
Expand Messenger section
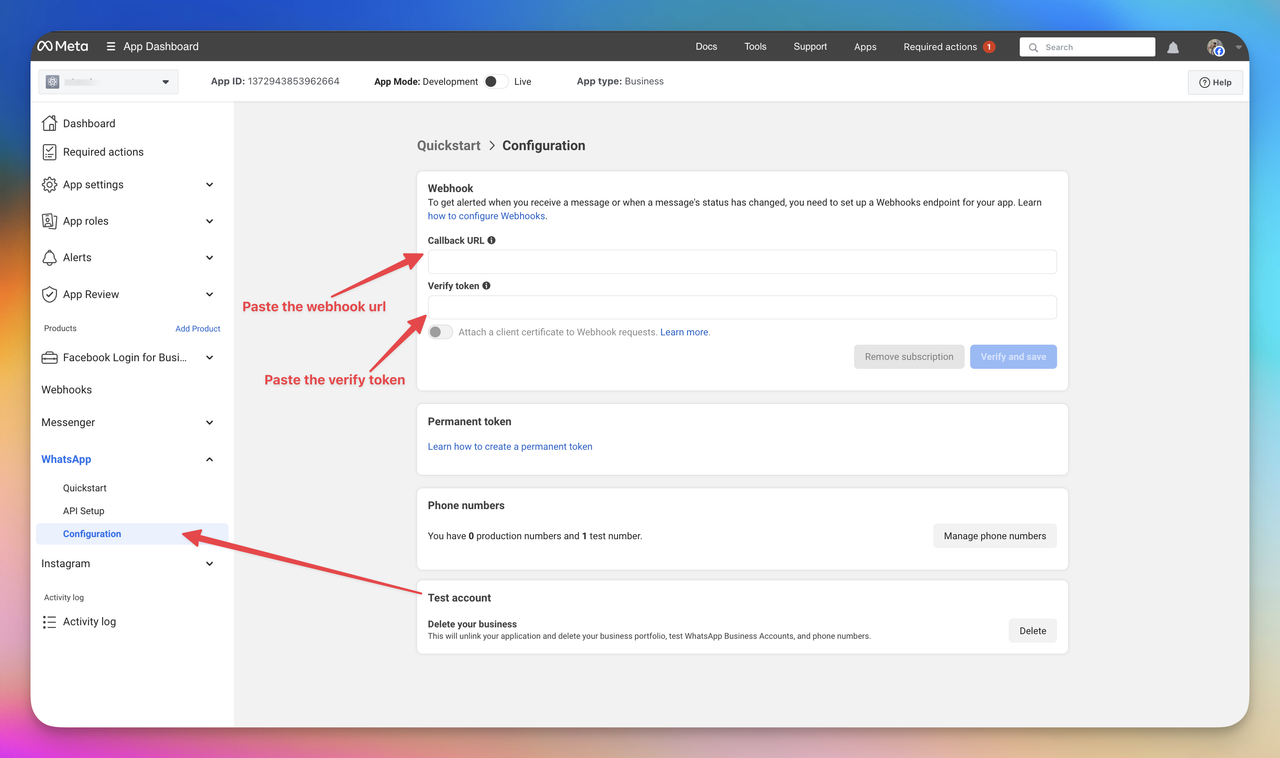tap(209, 423)
